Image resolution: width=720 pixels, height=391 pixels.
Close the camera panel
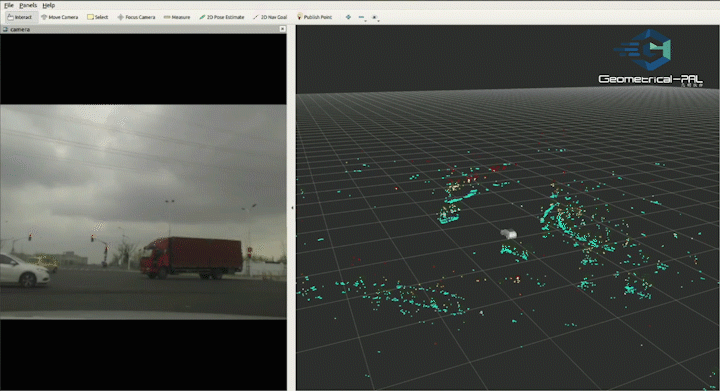(x=282, y=29)
